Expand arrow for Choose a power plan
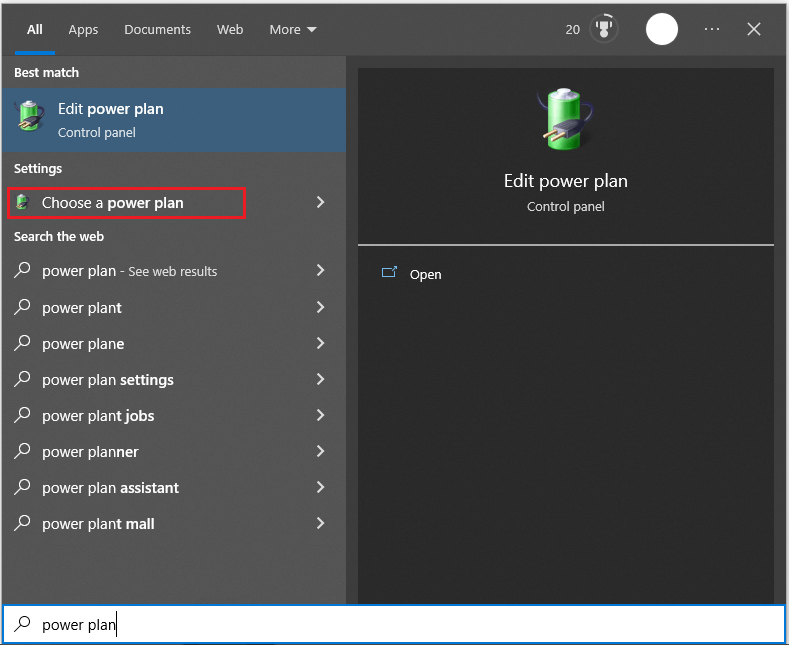The image size is (789, 645). click(x=320, y=202)
